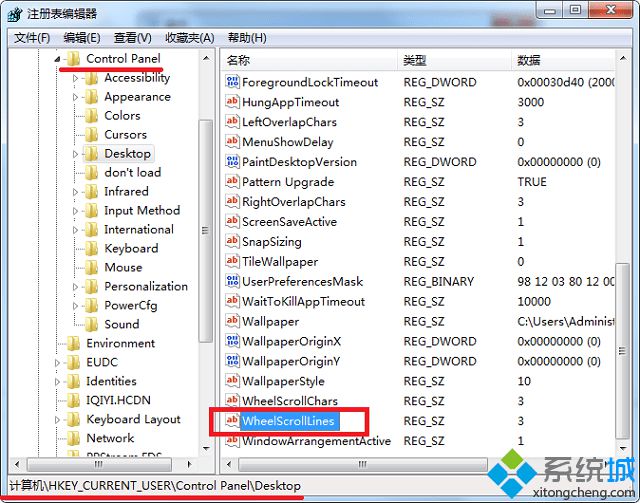Click the TileWallpaper string icon
The width and height of the screenshot is (640, 503).
232,261
